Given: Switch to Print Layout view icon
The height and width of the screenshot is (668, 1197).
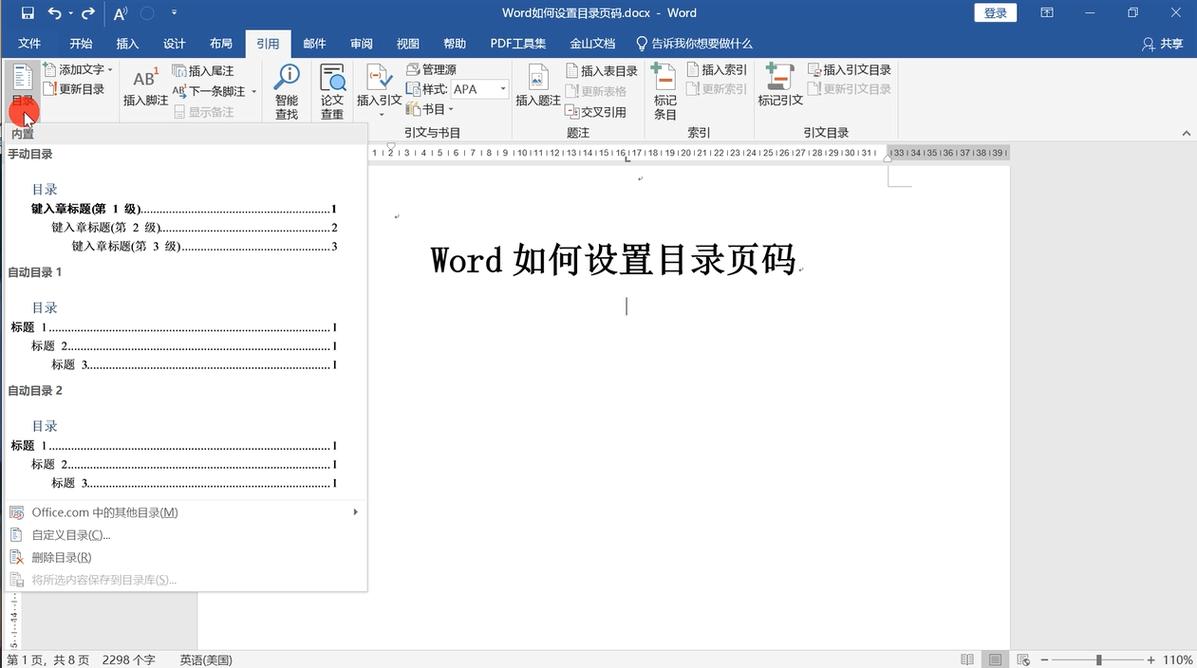Looking at the screenshot, I should [995, 660].
